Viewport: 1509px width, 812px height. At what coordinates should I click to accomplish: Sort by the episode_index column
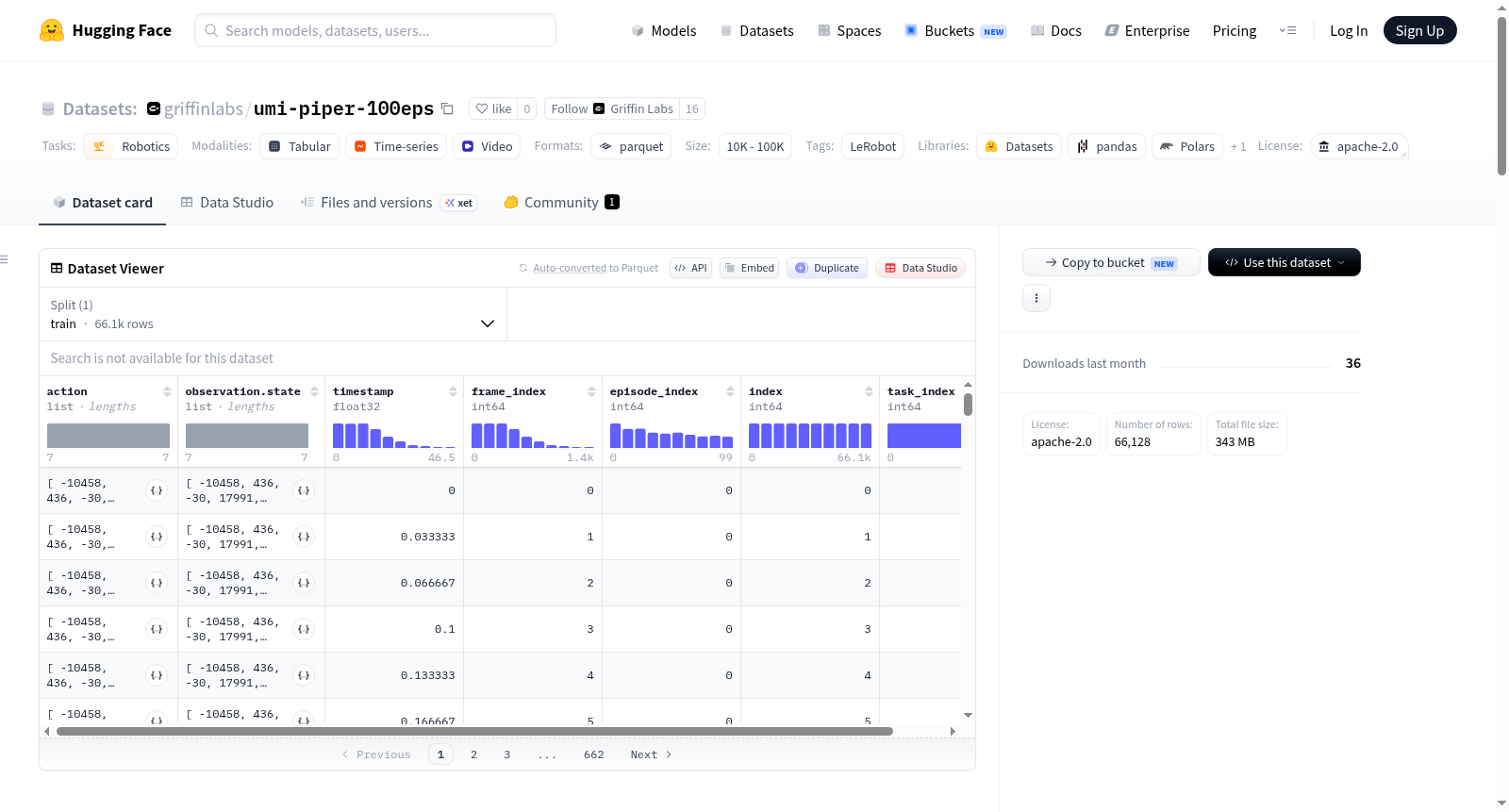point(730,391)
